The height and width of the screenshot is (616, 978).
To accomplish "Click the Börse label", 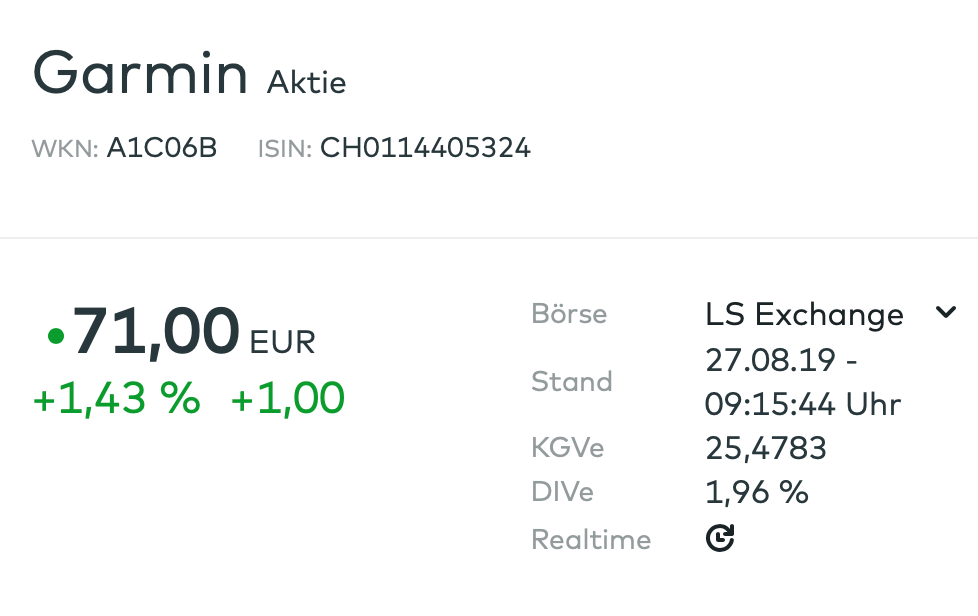I will 569,314.
